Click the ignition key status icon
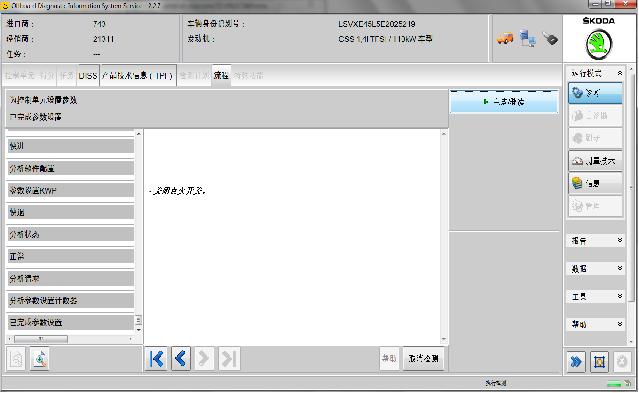Viewport: 639px width, 393px height. pos(550,39)
